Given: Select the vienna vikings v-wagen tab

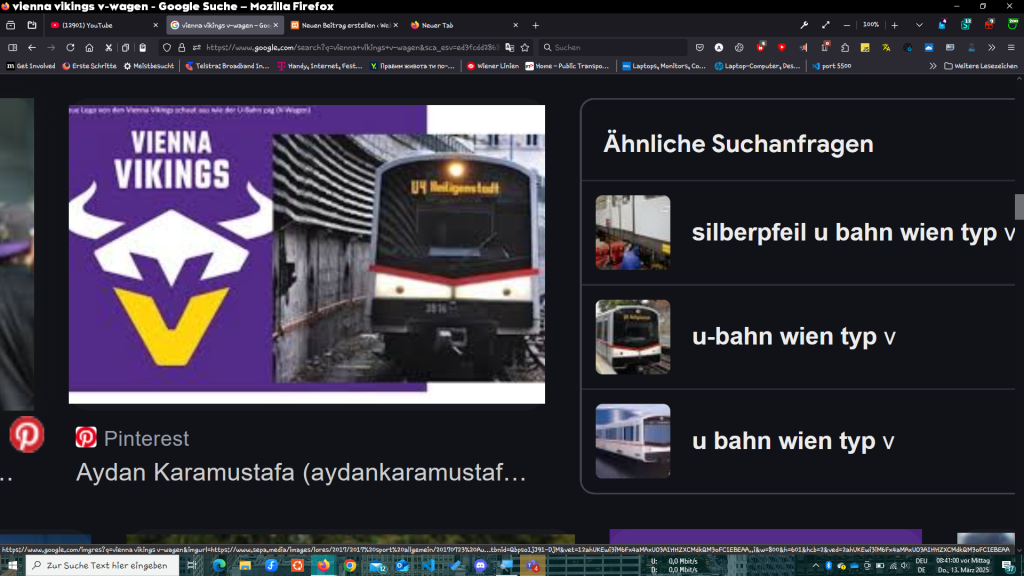Looking at the screenshot, I should point(224,25).
